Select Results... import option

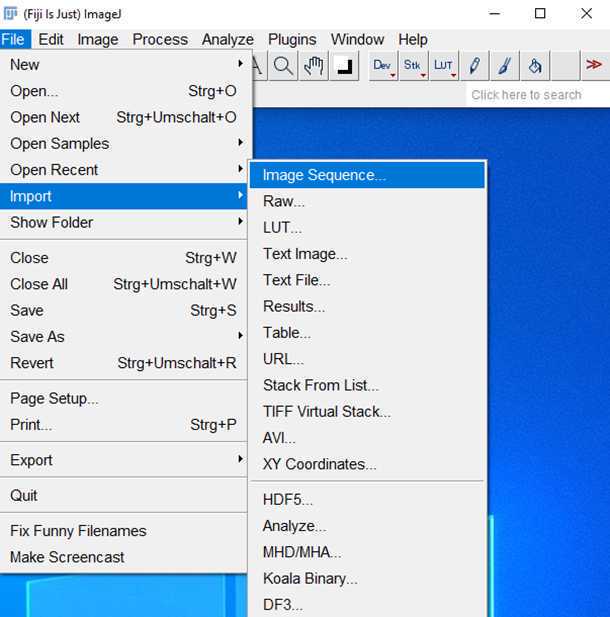click(367, 307)
